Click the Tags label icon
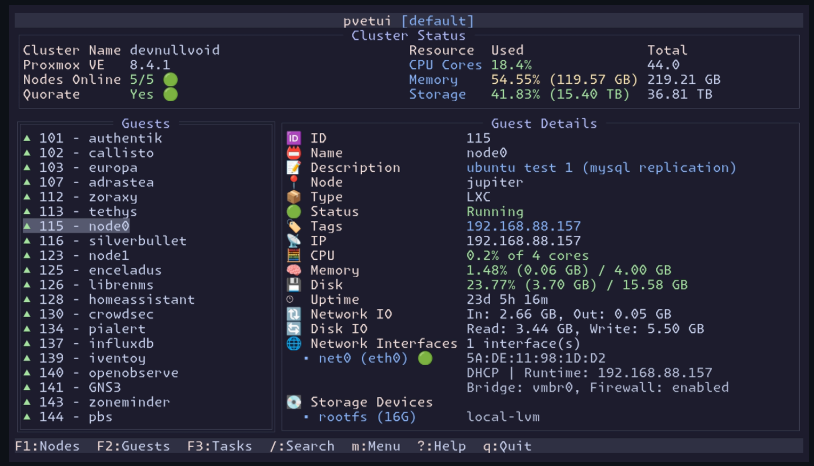This screenshot has width=814, height=466. click(x=294, y=226)
